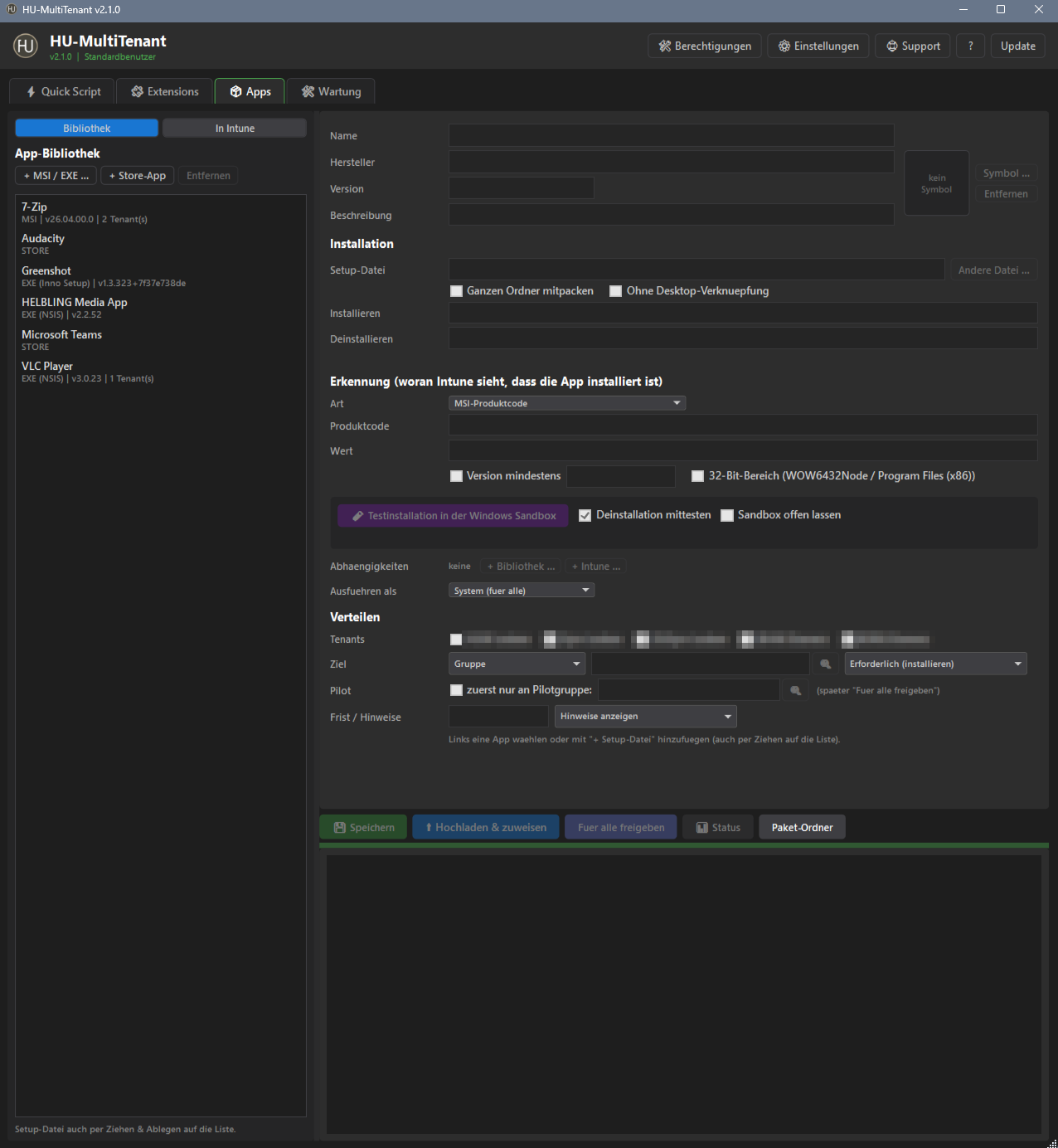This screenshot has width=1058, height=1148.
Task: Click into the Name input field
Action: click(671, 135)
